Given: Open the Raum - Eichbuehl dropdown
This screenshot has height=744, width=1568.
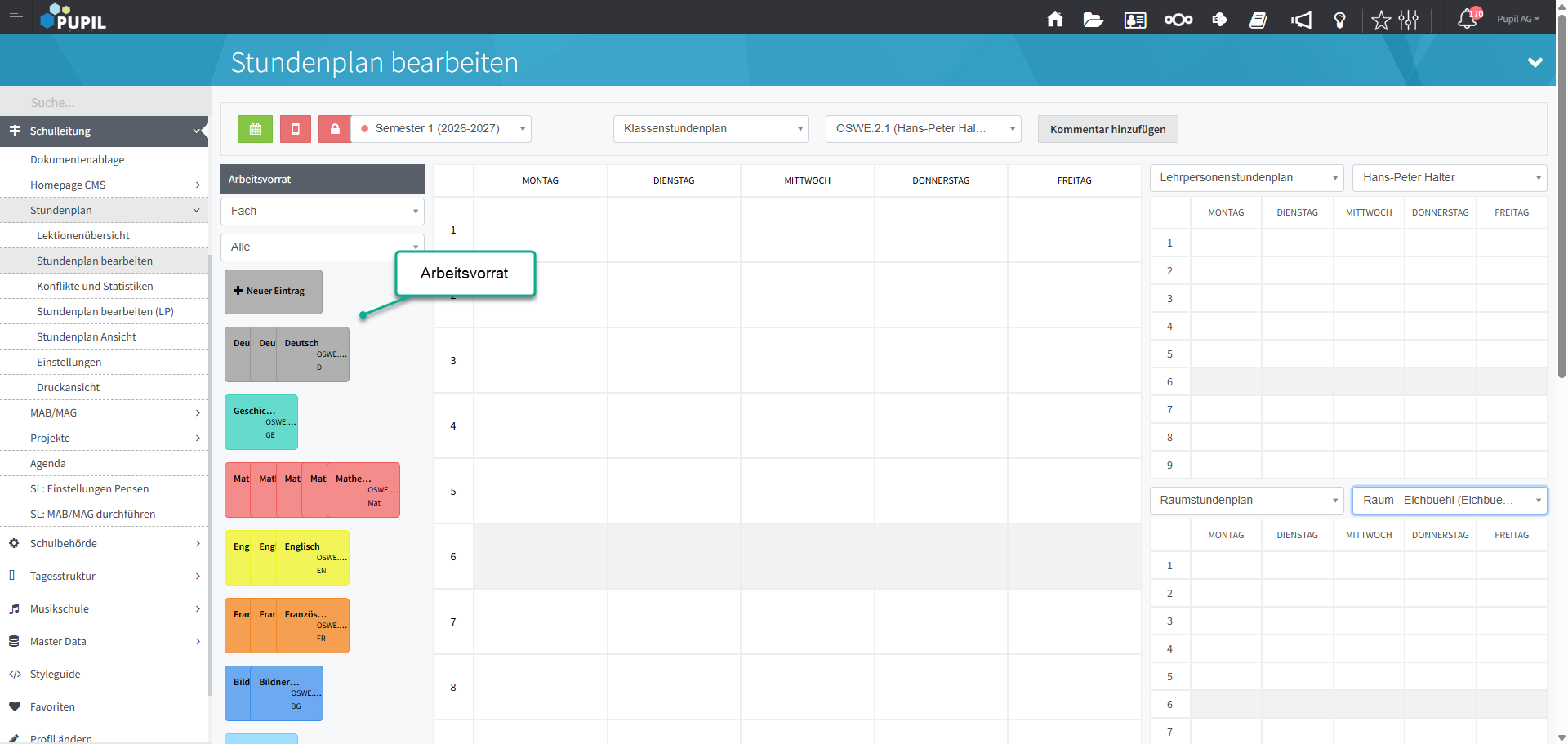Looking at the screenshot, I should tap(1450, 501).
